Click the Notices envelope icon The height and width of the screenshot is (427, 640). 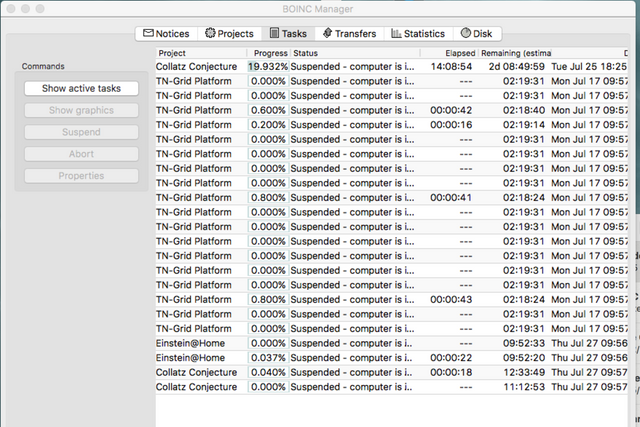pos(148,33)
